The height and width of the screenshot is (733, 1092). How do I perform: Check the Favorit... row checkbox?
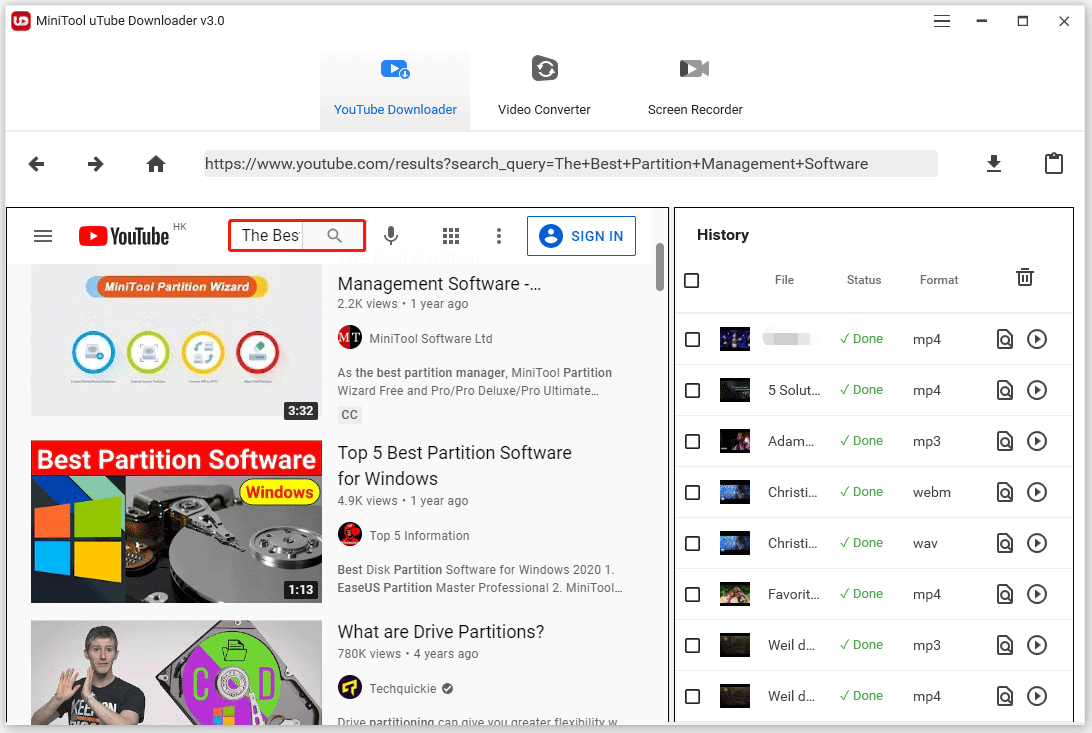coord(692,594)
